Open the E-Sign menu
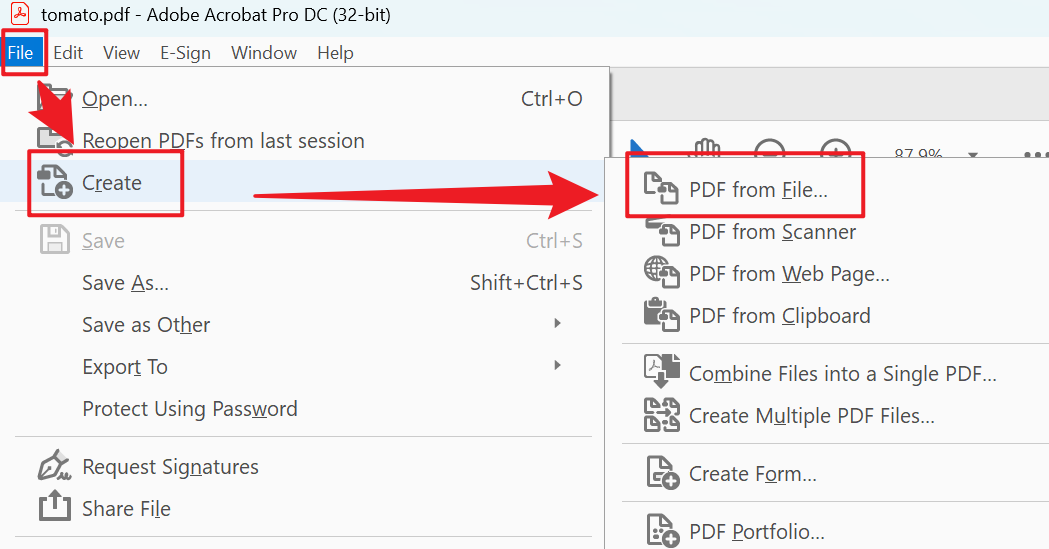Viewport: 1049px width, 549px height. pos(185,53)
